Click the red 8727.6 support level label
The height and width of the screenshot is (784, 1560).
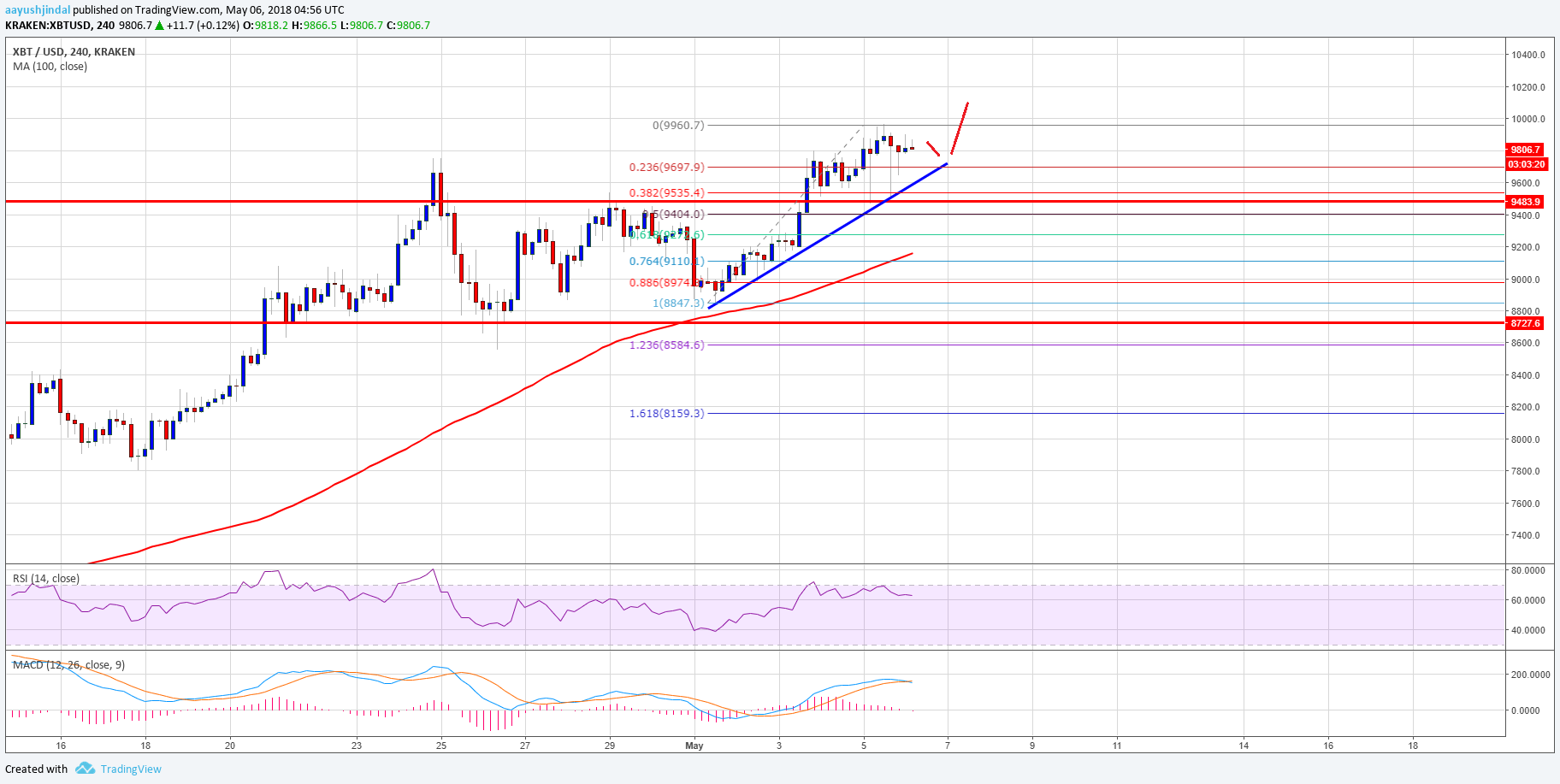point(1525,324)
